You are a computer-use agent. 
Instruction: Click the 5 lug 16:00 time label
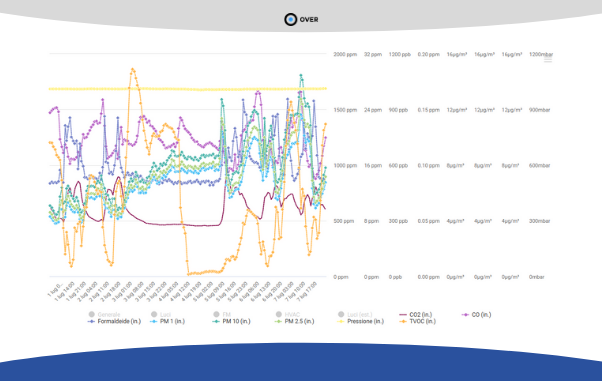tap(225, 292)
